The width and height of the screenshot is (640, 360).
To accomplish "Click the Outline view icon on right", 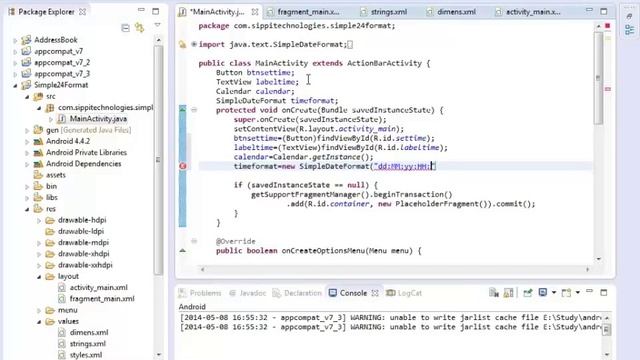I will 629,30.
